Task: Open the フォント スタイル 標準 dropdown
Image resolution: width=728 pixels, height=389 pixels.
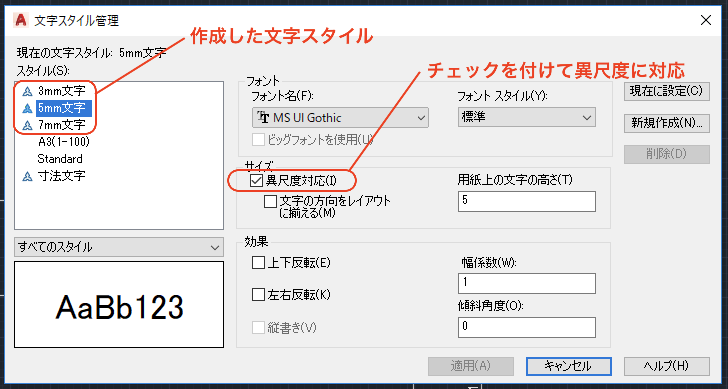Action: [x=526, y=117]
